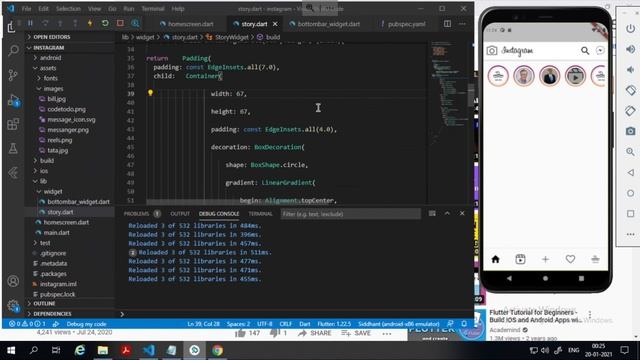
Task: Open the Terminal menu
Action: coord(152,9)
